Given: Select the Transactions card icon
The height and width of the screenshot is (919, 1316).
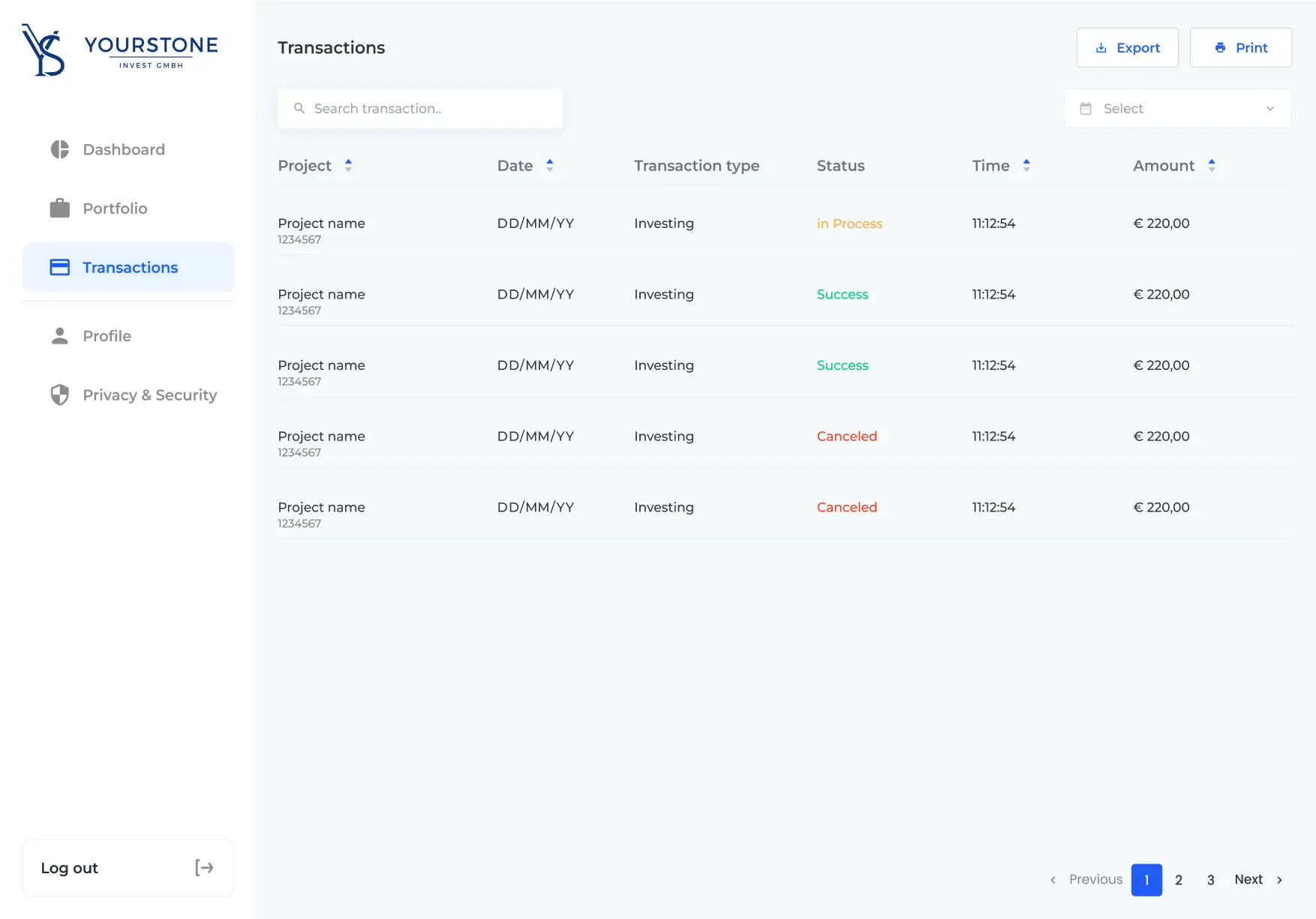Looking at the screenshot, I should tap(59, 267).
